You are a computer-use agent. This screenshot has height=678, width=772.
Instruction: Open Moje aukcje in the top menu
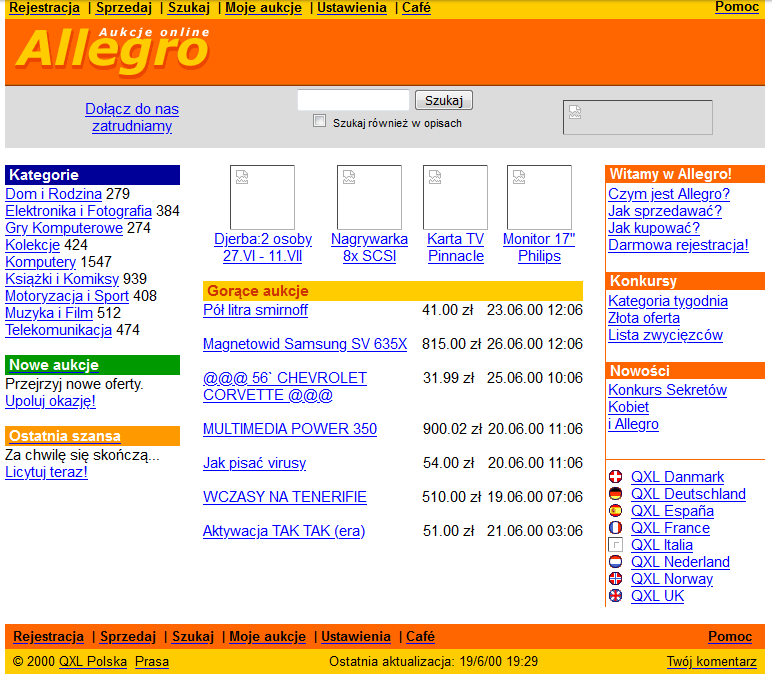263,8
